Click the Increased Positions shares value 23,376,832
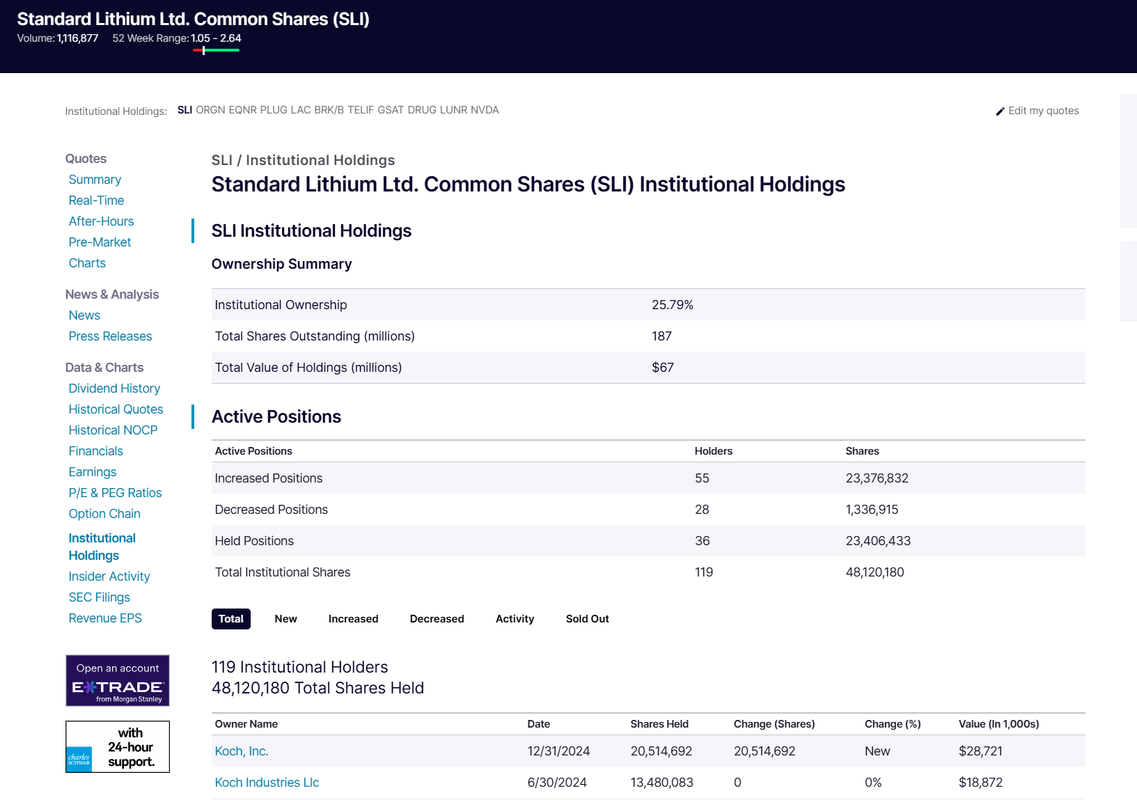Viewport: 1137px width, 800px height. pyautogui.click(x=877, y=479)
